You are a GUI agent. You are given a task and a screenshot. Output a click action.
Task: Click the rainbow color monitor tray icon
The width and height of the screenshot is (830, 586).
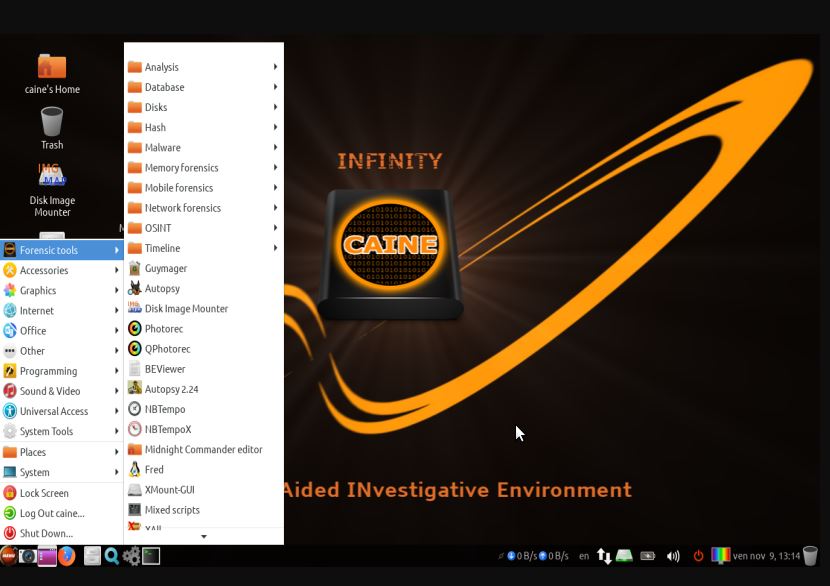[720, 555]
